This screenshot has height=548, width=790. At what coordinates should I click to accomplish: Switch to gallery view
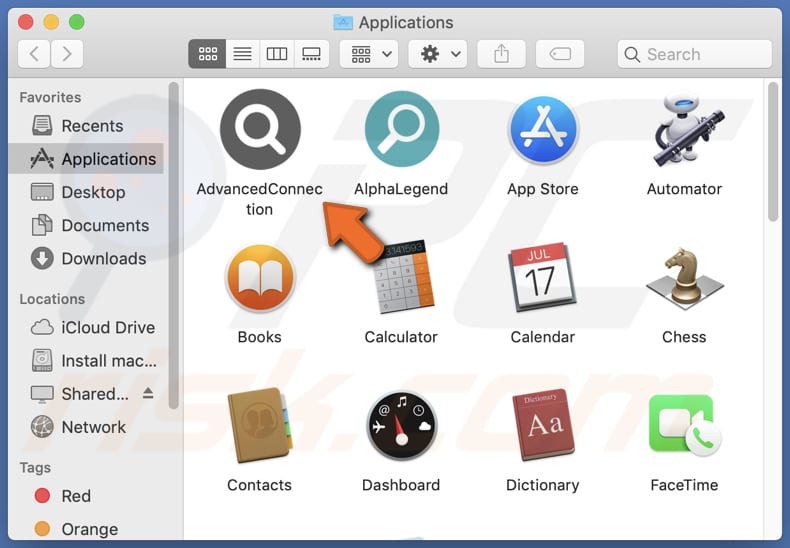pos(311,54)
